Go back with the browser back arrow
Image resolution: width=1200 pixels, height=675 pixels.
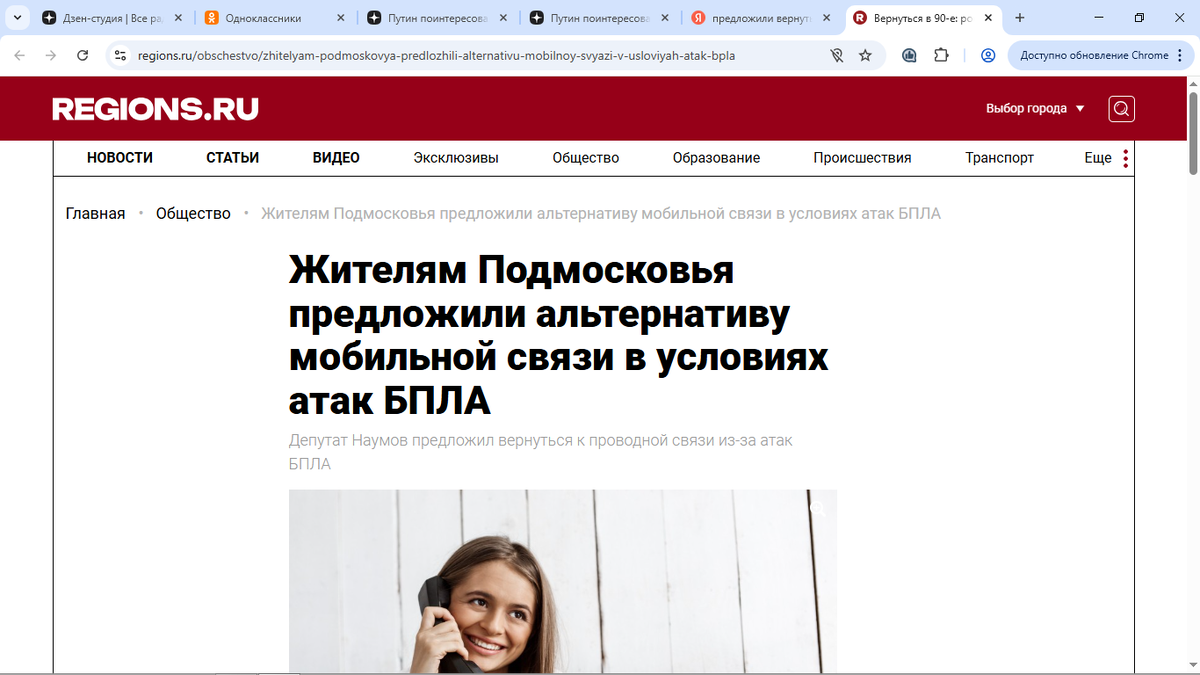(20, 56)
